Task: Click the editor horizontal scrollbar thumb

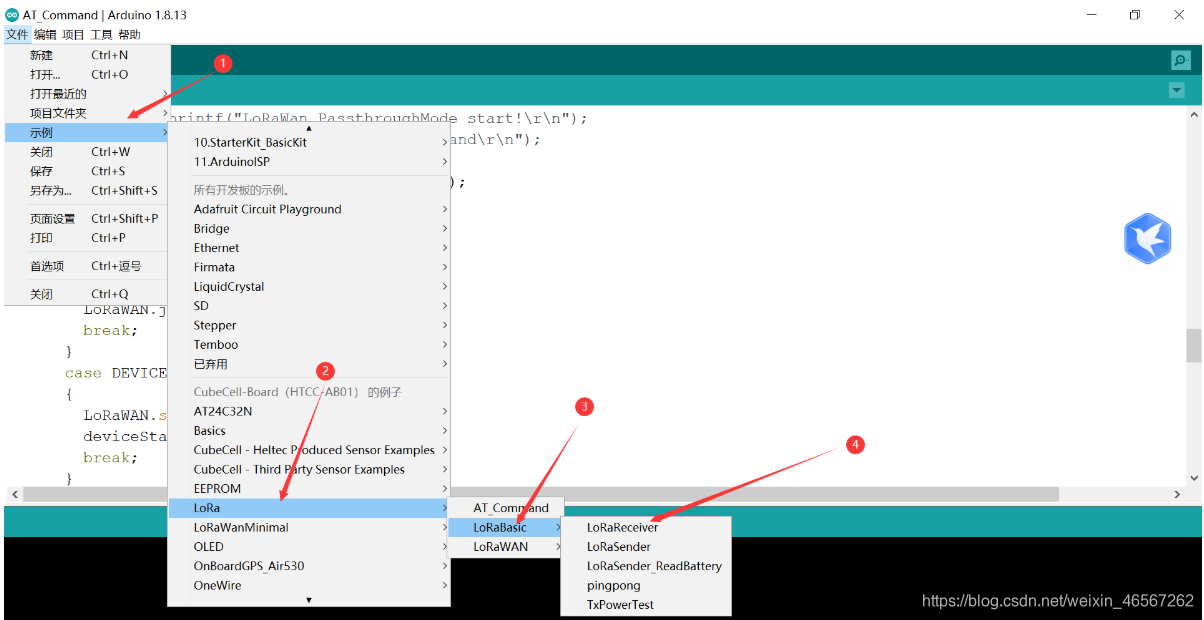Action: point(540,495)
